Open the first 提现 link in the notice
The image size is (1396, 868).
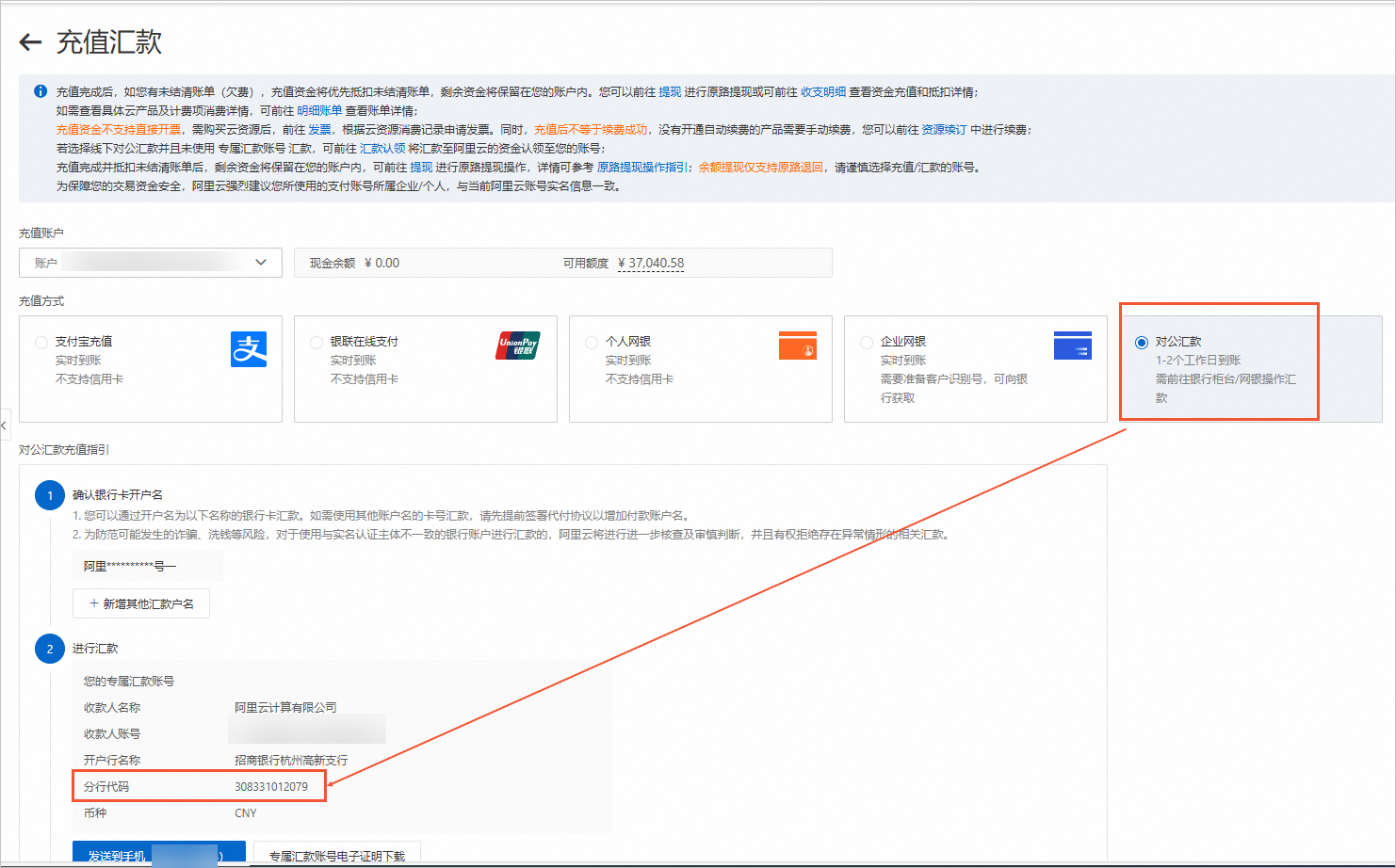coord(670,91)
